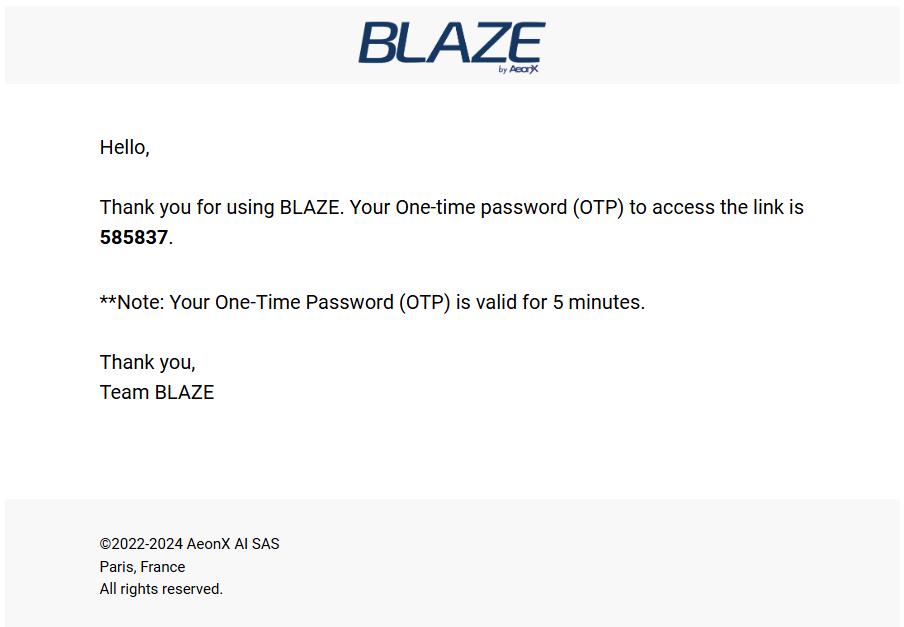Click 'AeonX AI SAS' in the footer
904x627 pixels.
[x=233, y=544]
